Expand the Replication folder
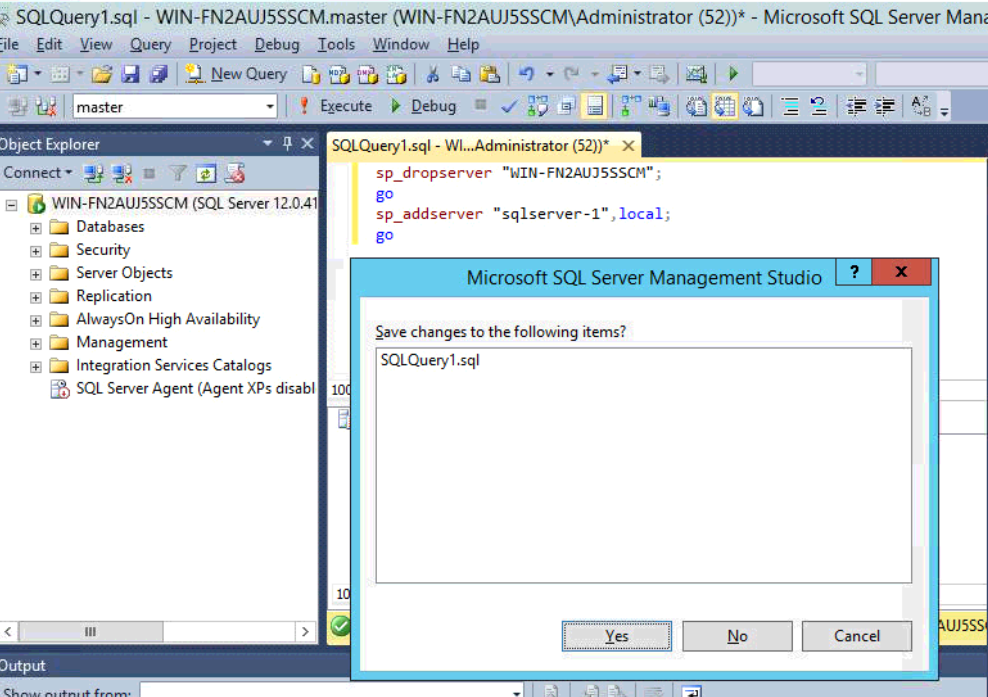Image resolution: width=988 pixels, height=697 pixels. pyautogui.click(x=35, y=297)
